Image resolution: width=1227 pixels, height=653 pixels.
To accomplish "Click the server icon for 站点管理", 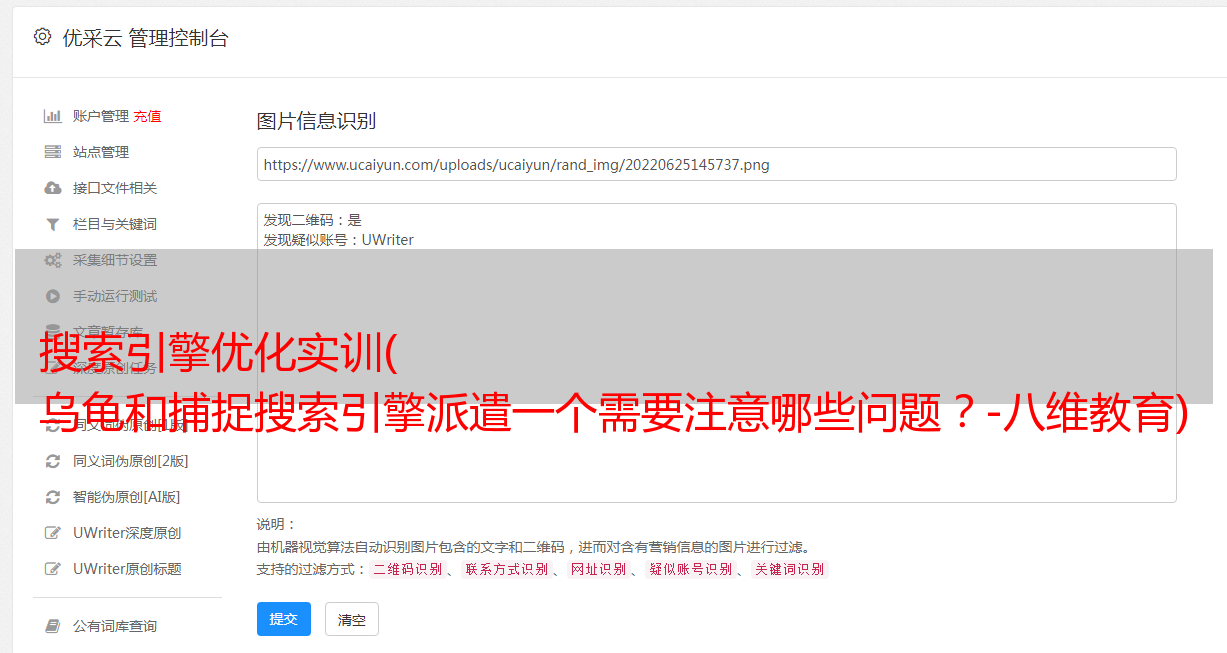I will tap(53, 152).
